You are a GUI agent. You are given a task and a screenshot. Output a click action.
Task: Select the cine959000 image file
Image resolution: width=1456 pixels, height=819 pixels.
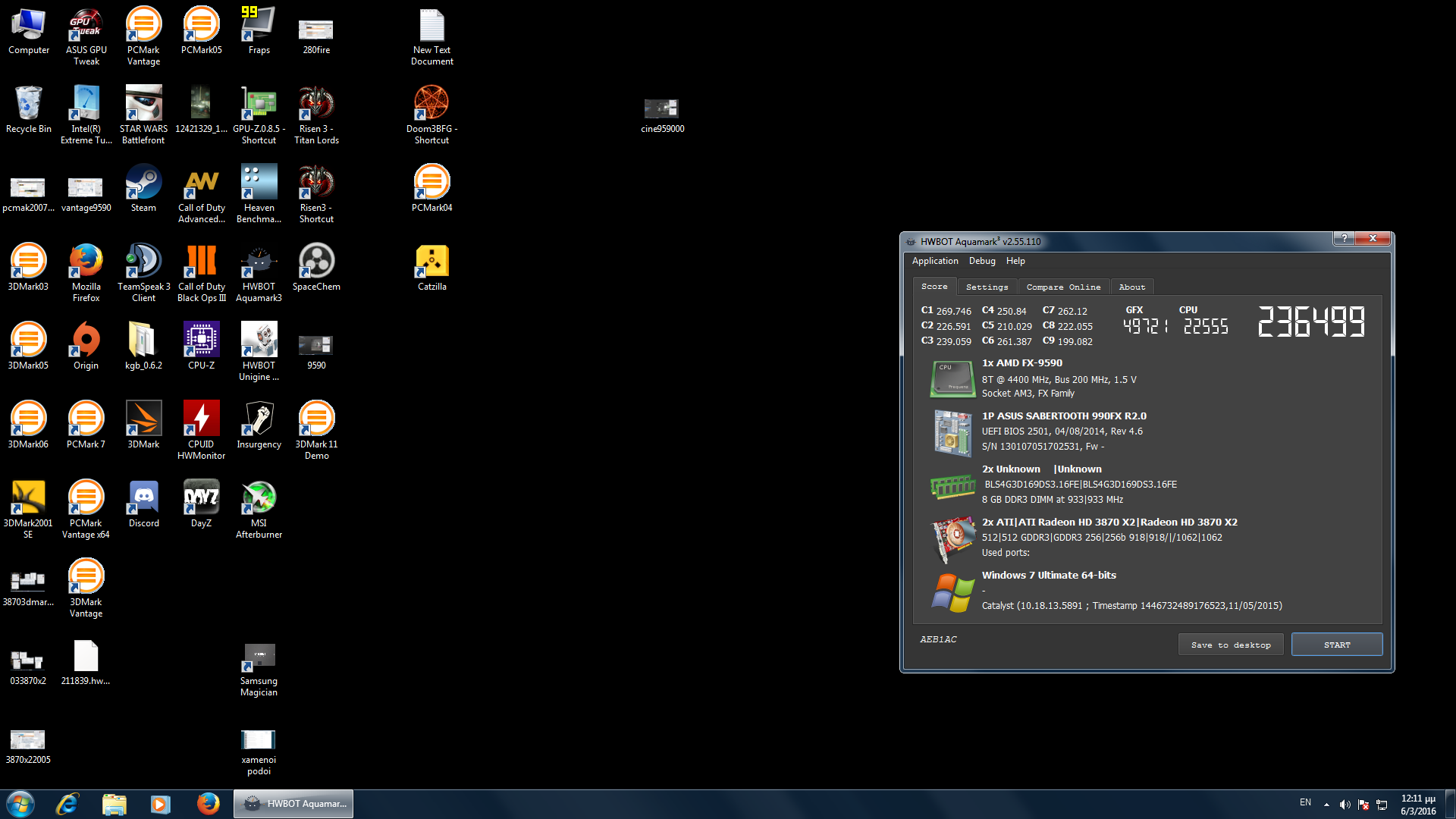(662, 115)
